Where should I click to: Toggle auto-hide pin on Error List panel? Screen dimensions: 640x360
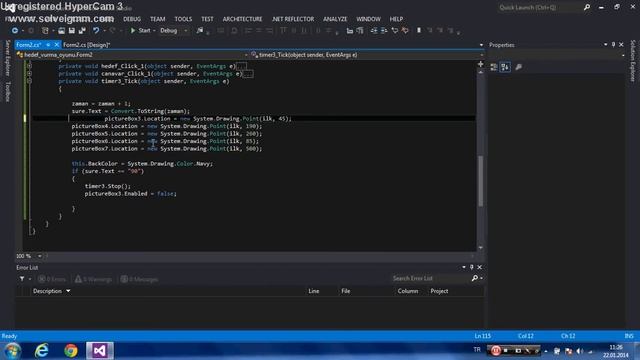[471, 267]
